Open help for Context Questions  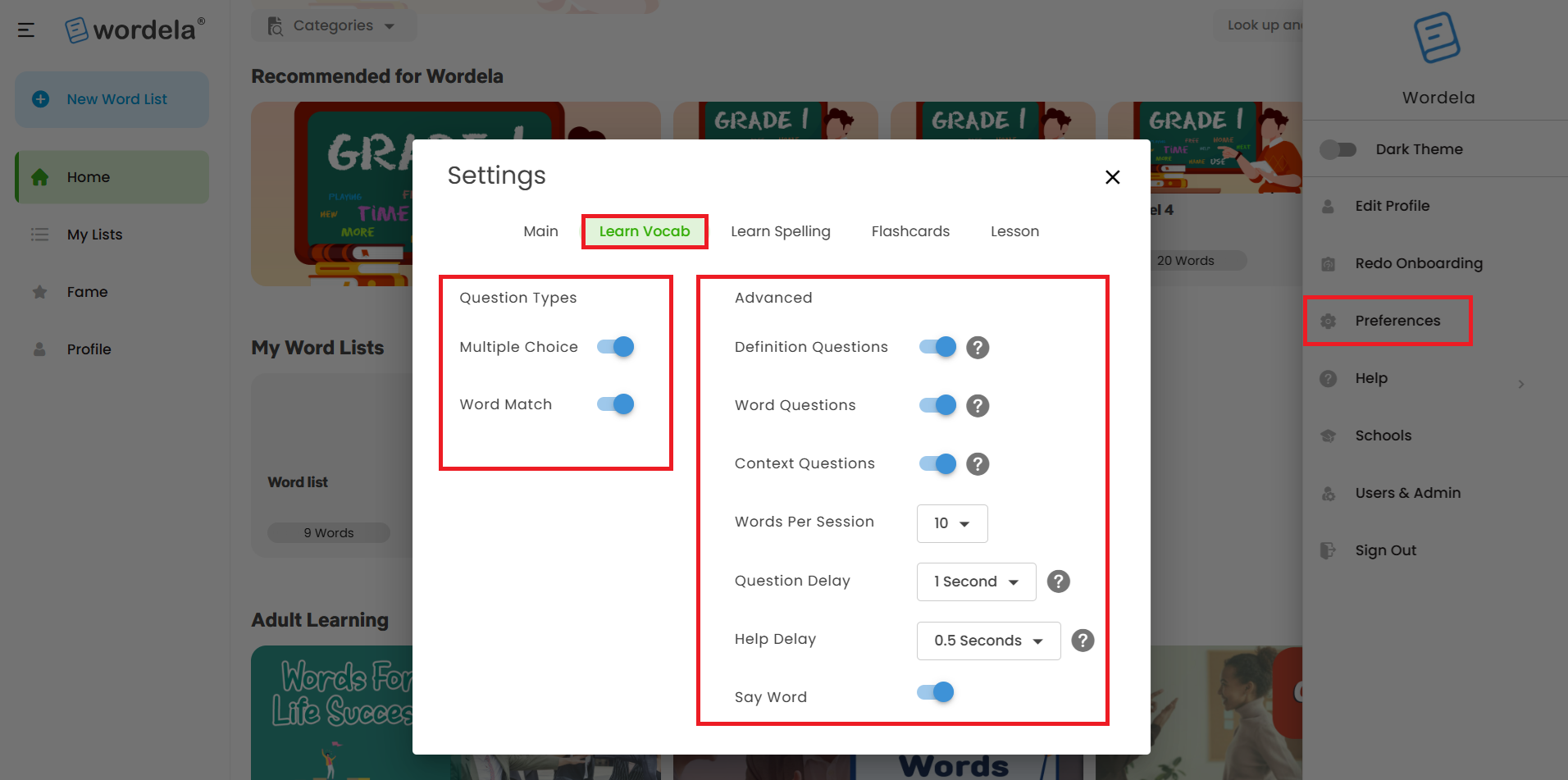[978, 464]
